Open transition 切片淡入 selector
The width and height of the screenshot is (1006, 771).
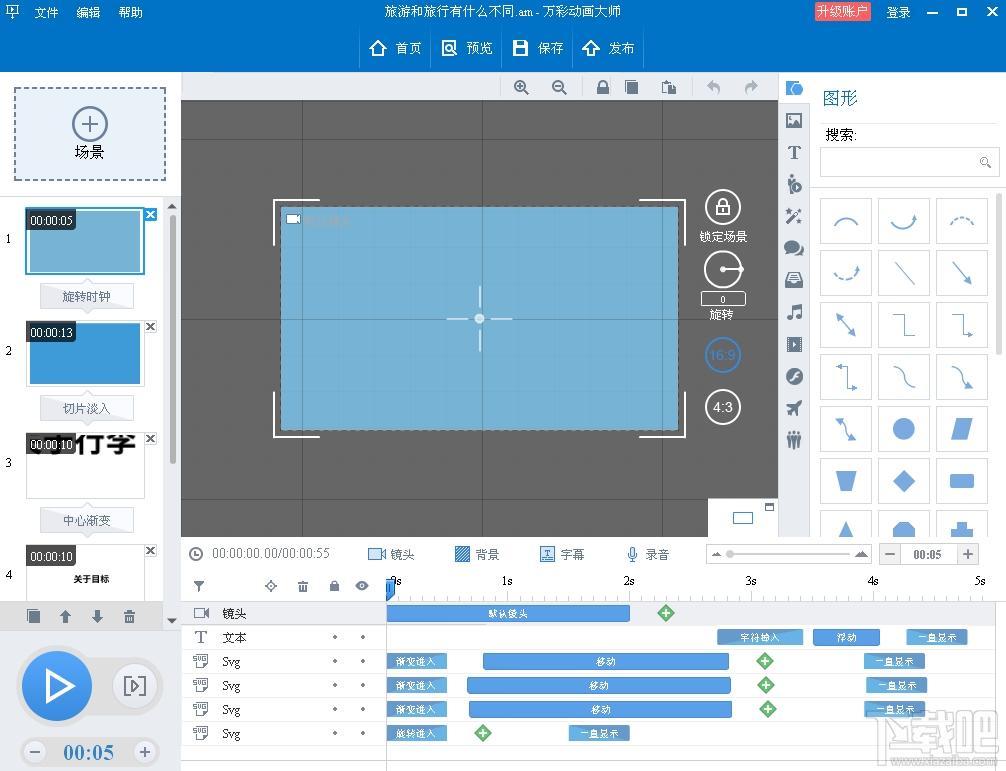(87, 408)
